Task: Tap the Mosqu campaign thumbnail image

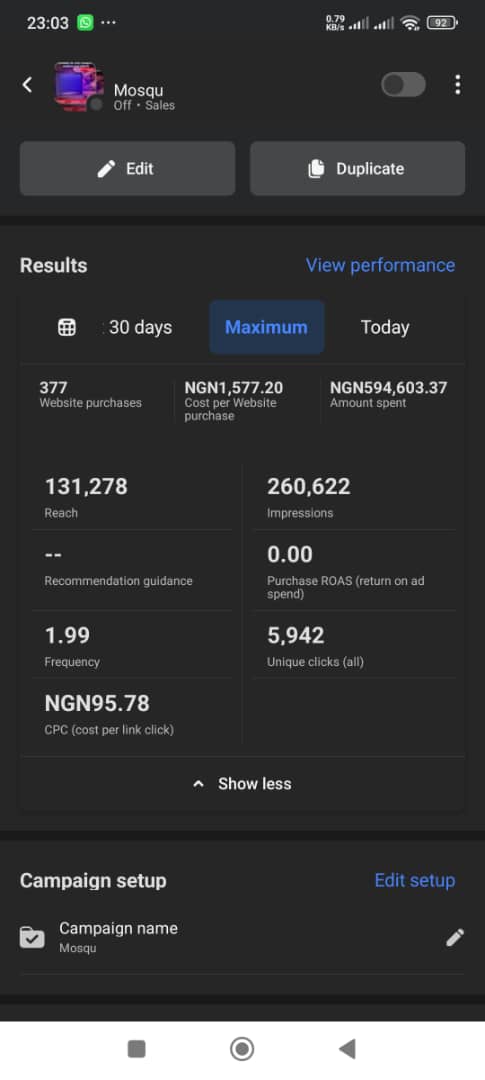Action: (x=79, y=86)
